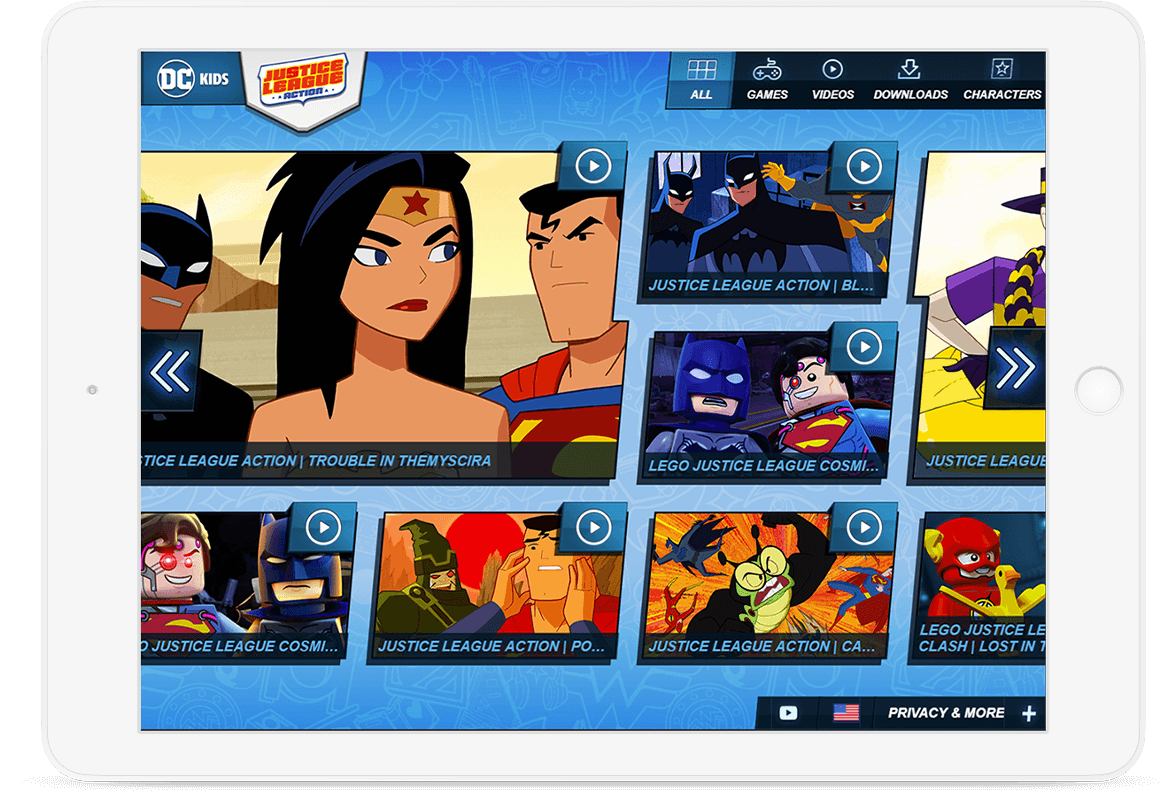Click the 'Clash | Lost in' caption text
Image resolution: width=1171 pixels, height=793 pixels.
[981, 647]
